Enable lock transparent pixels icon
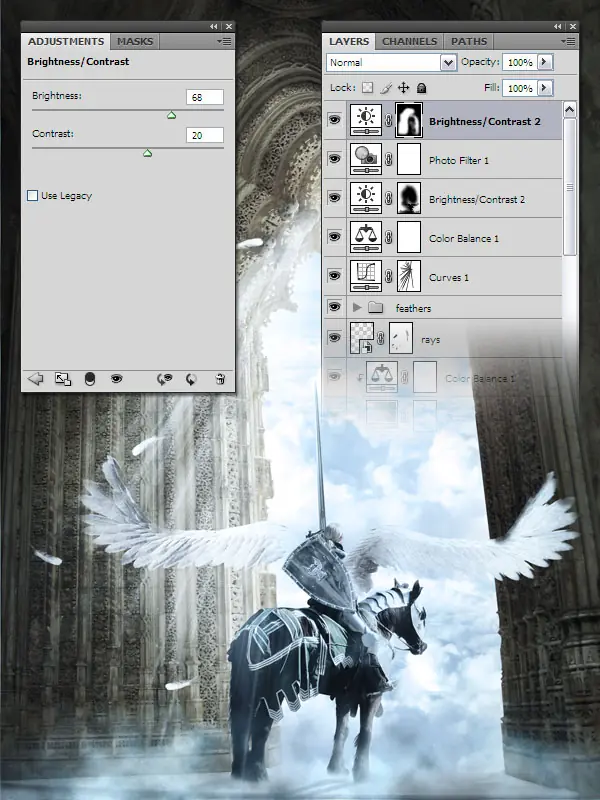The width and height of the screenshot is (600, 800). pyautogui.click(x=367, y=88)
